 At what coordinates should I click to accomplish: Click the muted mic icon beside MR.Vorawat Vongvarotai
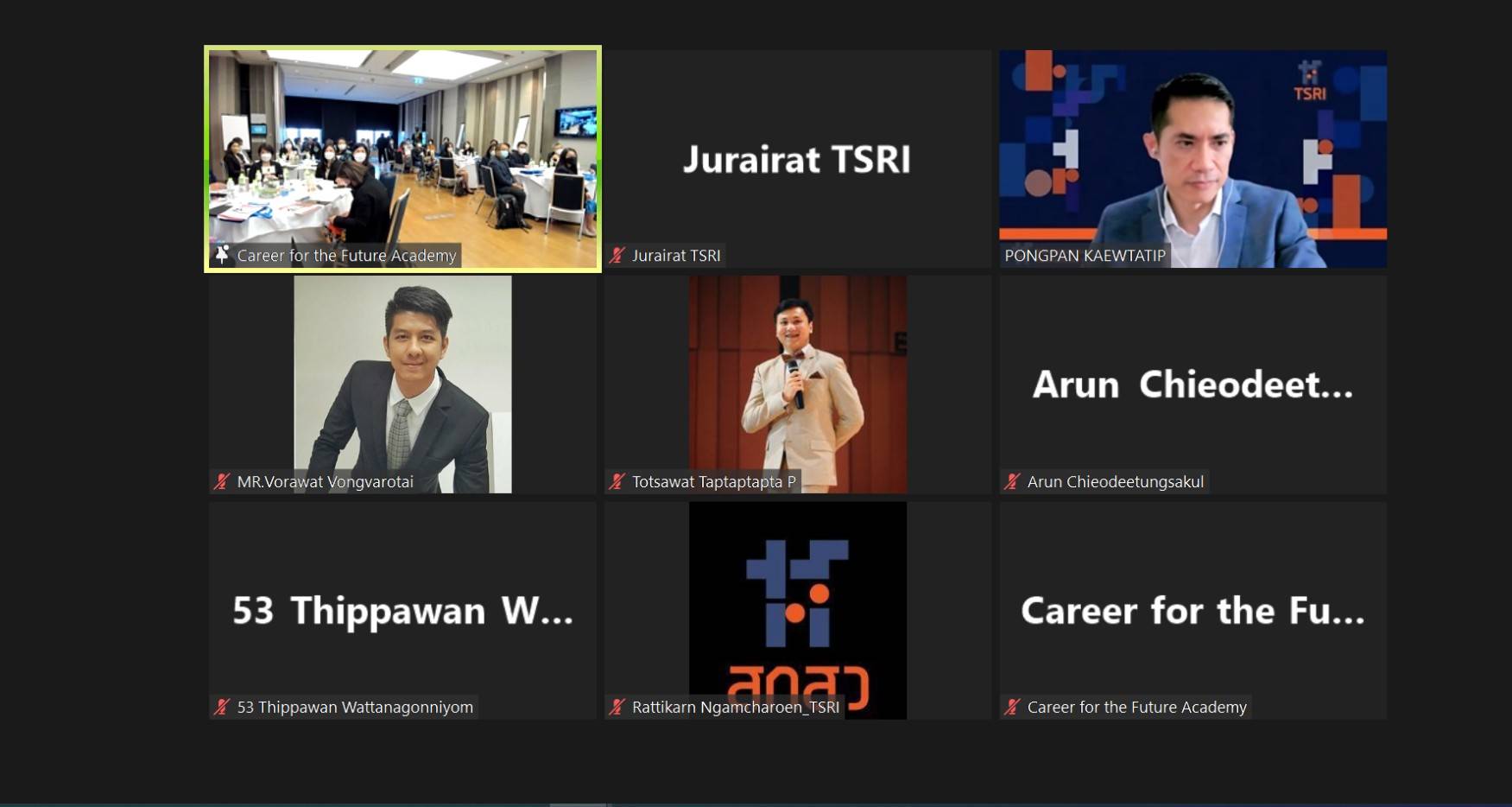click(x=222, y=482)
